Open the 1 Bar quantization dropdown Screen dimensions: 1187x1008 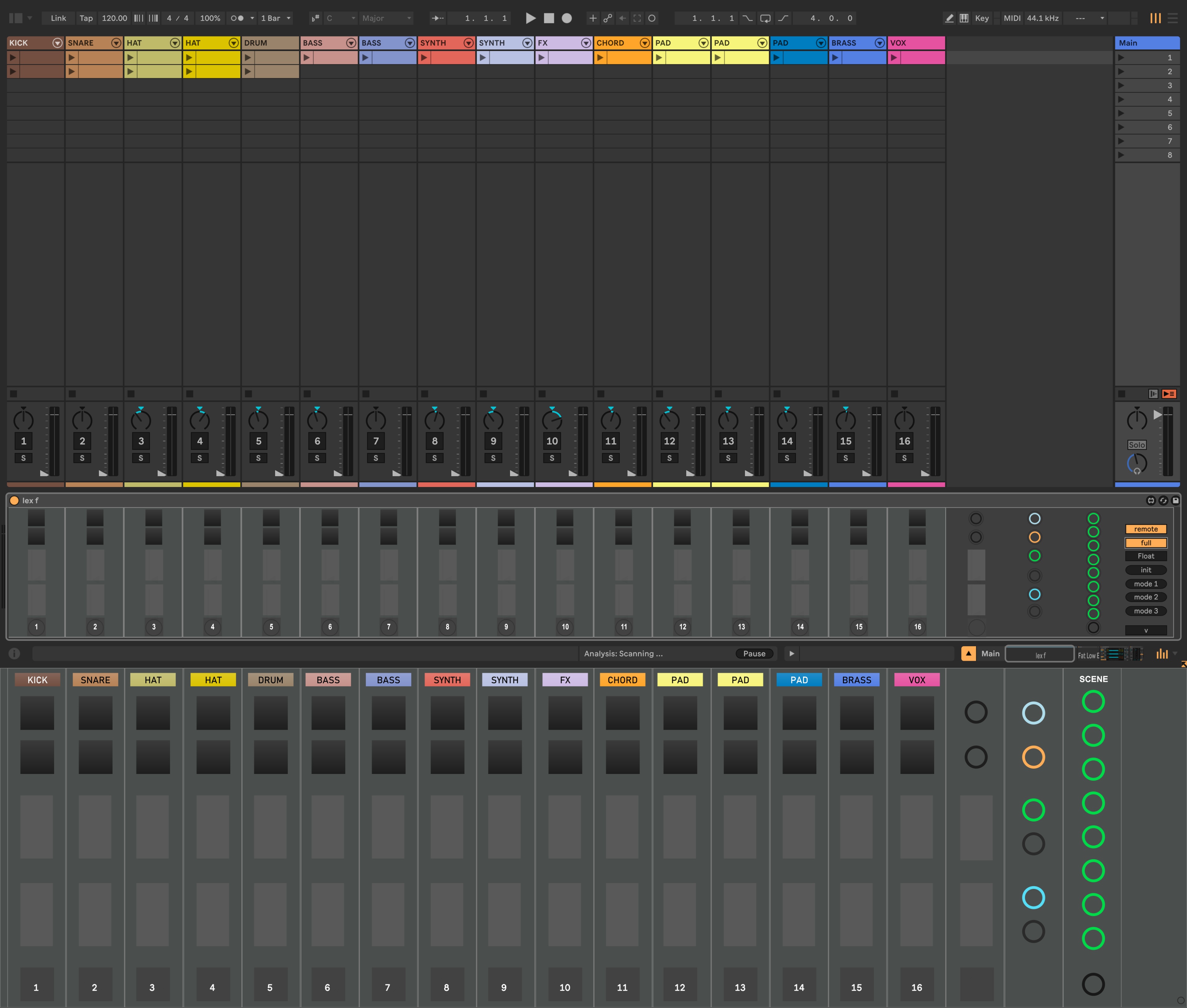pyautogui.click(x=276, y=18)
